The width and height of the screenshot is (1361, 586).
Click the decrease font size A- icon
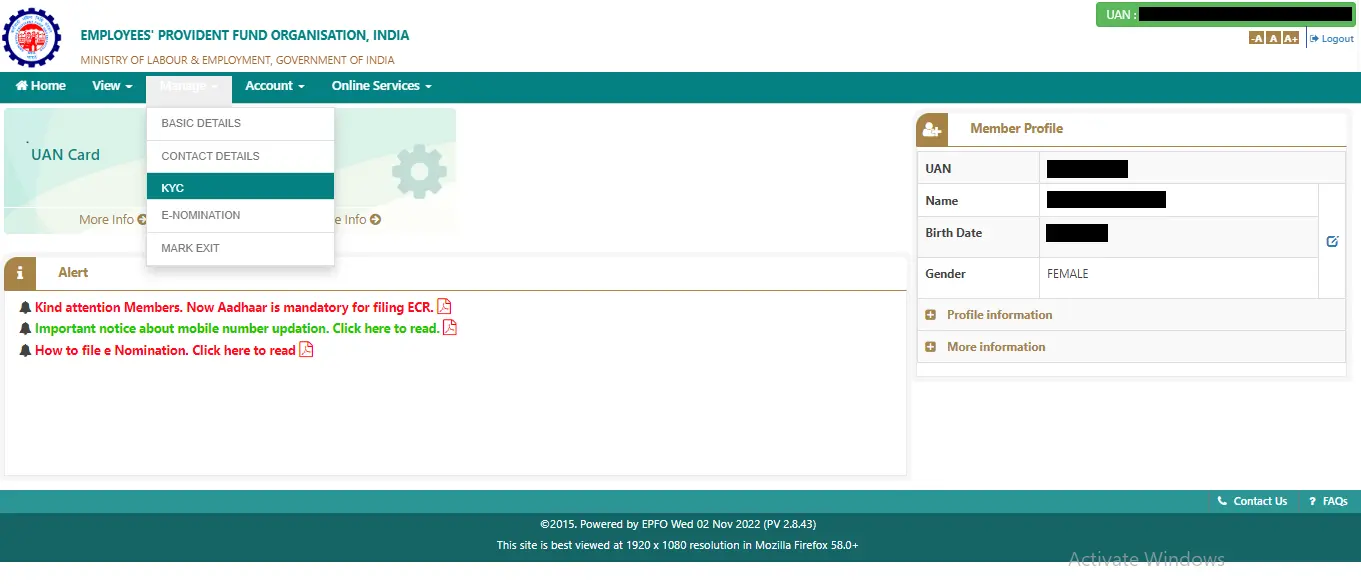coord(1256,38)
